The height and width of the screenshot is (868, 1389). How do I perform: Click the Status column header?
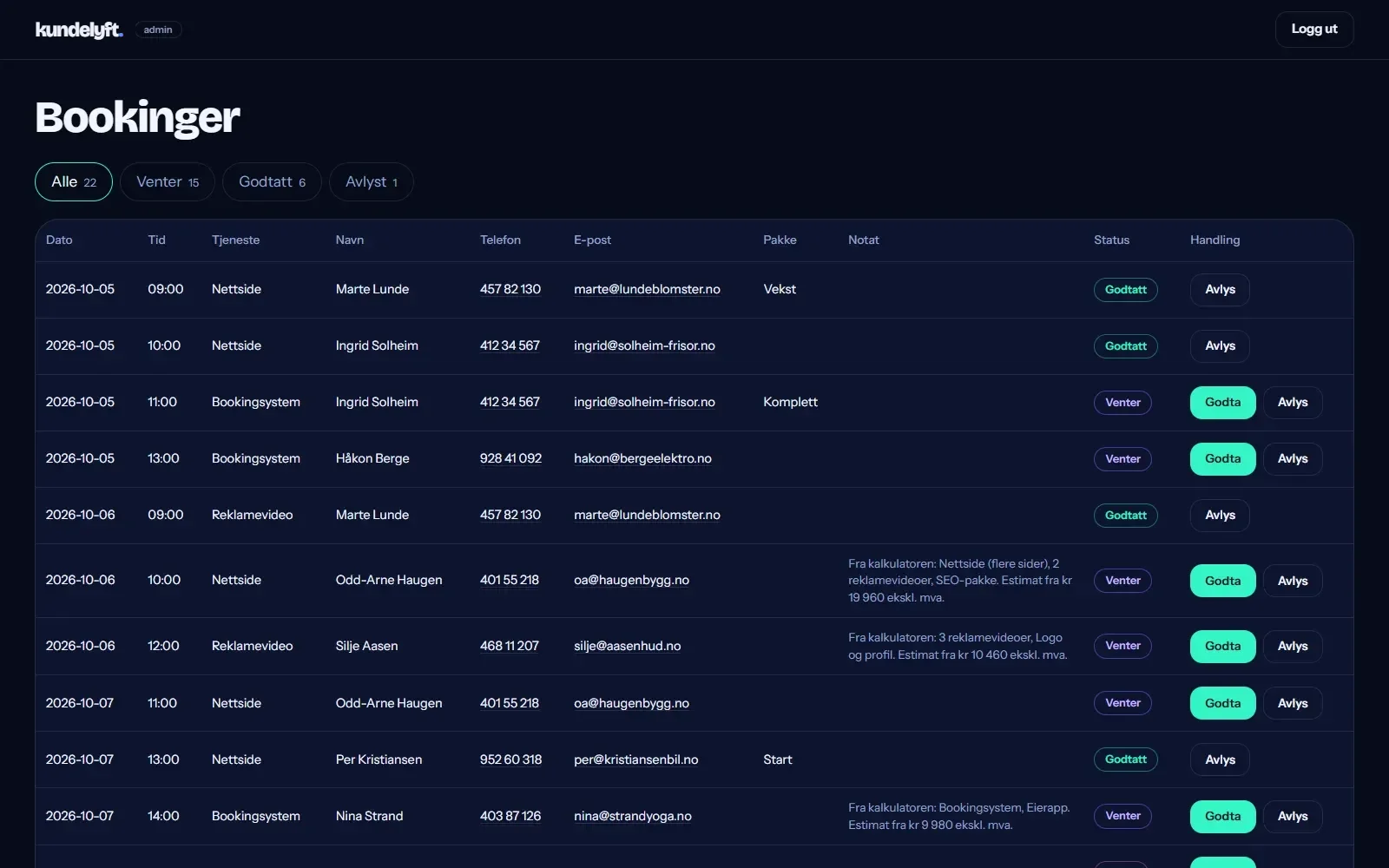(x=1111, y=240)
